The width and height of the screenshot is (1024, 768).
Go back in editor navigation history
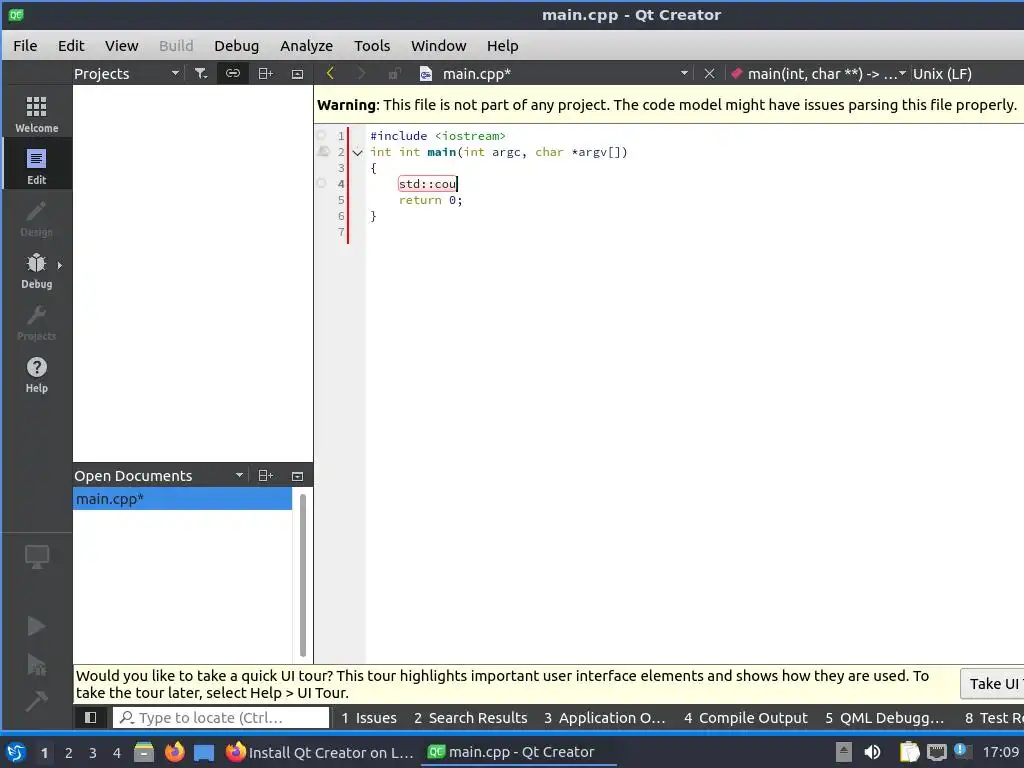[330, 74]
